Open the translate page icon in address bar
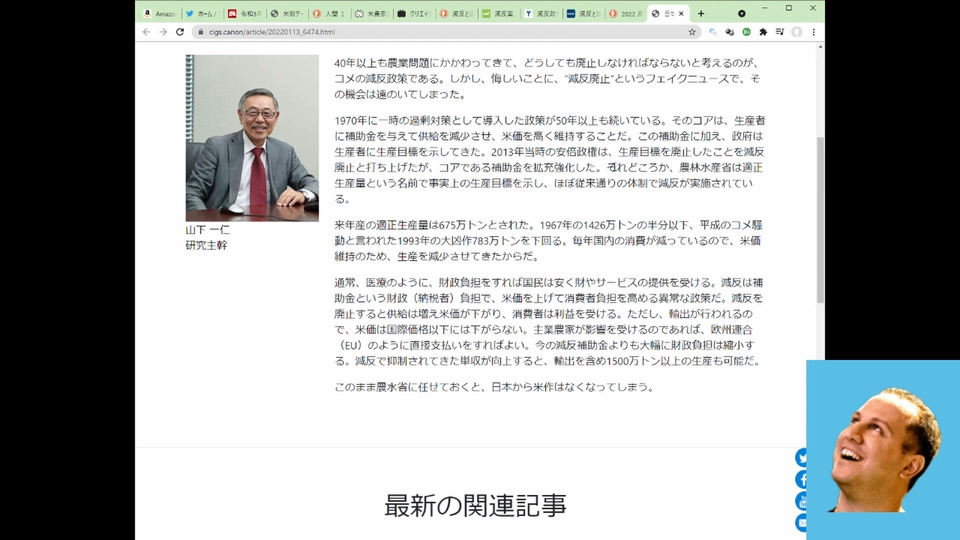 713,32
